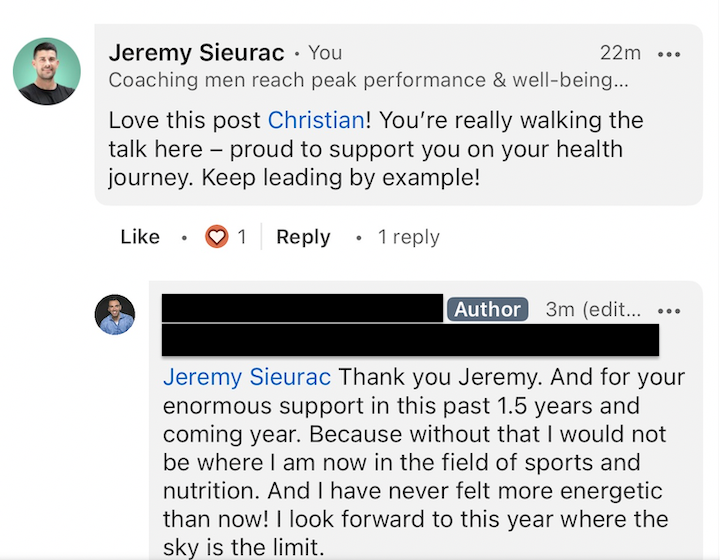Open the Author reply's three-dot options menu

click(669, 310)
